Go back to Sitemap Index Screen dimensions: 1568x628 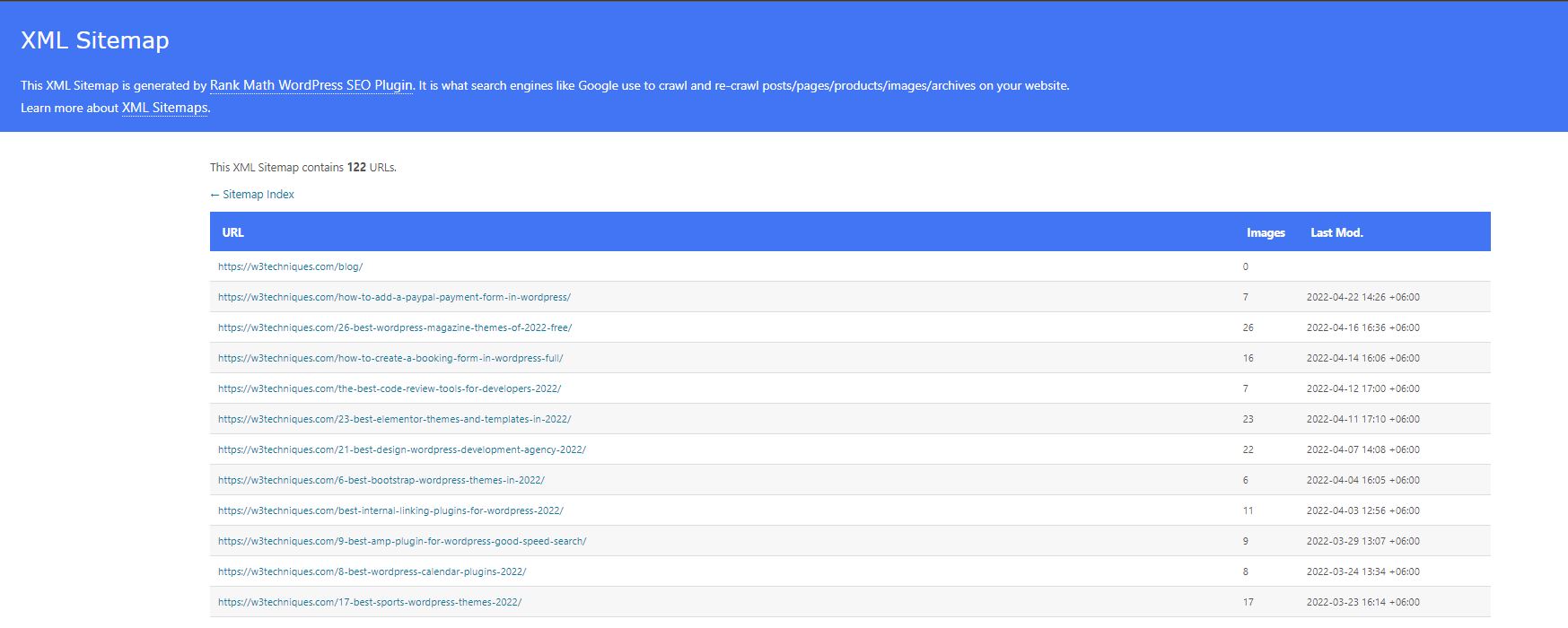(252, 195)
